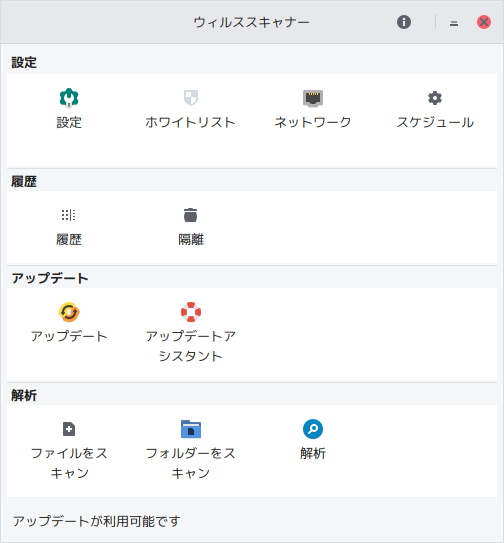Click the ウィルススキャナー window title
Screen dimensions: 504x543
tap(251, 22)
